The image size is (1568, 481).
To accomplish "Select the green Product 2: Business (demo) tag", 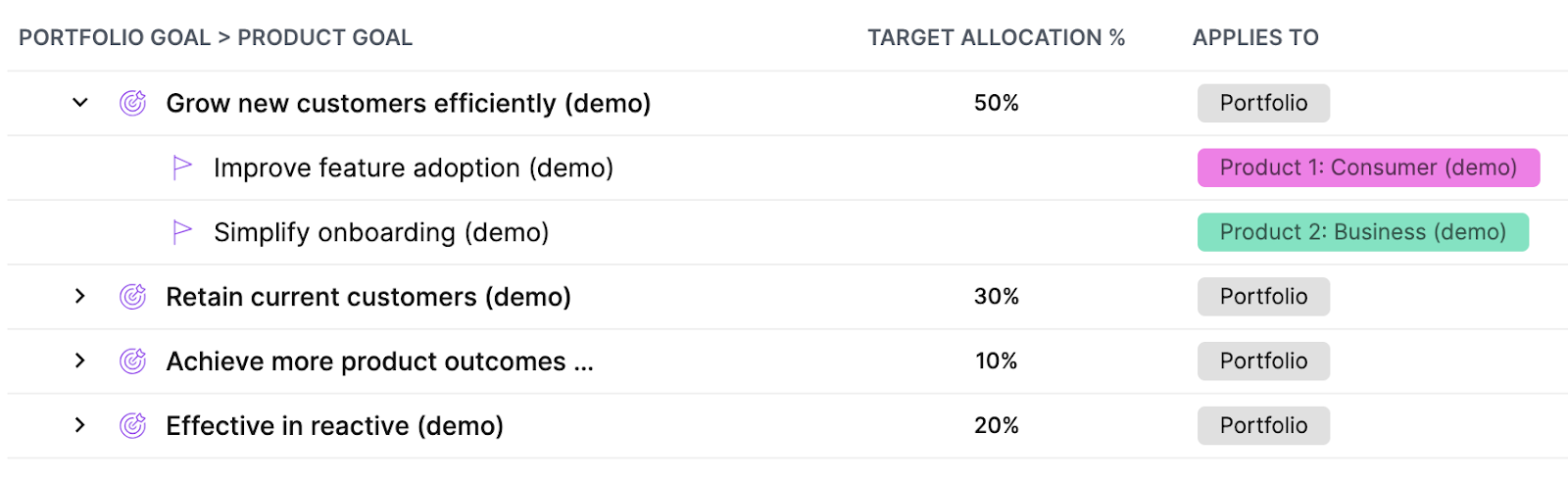I will 1363,232.
